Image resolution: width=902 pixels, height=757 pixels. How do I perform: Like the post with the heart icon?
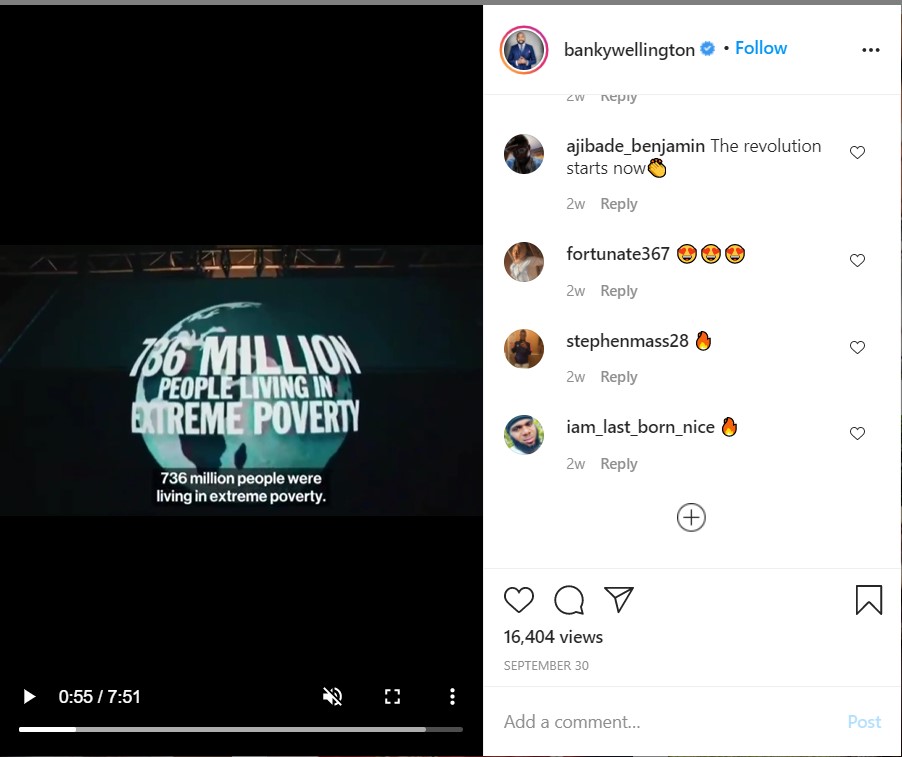518,599
